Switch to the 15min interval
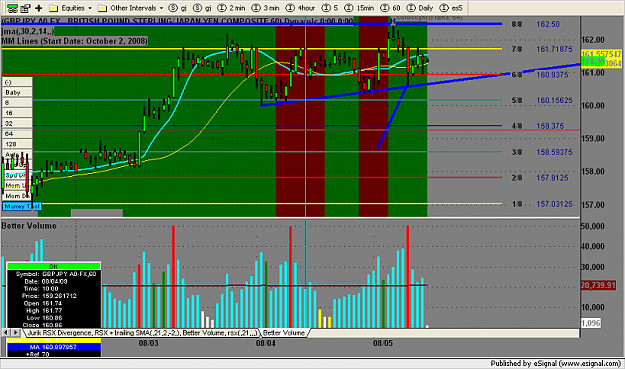Image resolution: width=625 pixels, height=369 pixels. click(x=360, y=8)
